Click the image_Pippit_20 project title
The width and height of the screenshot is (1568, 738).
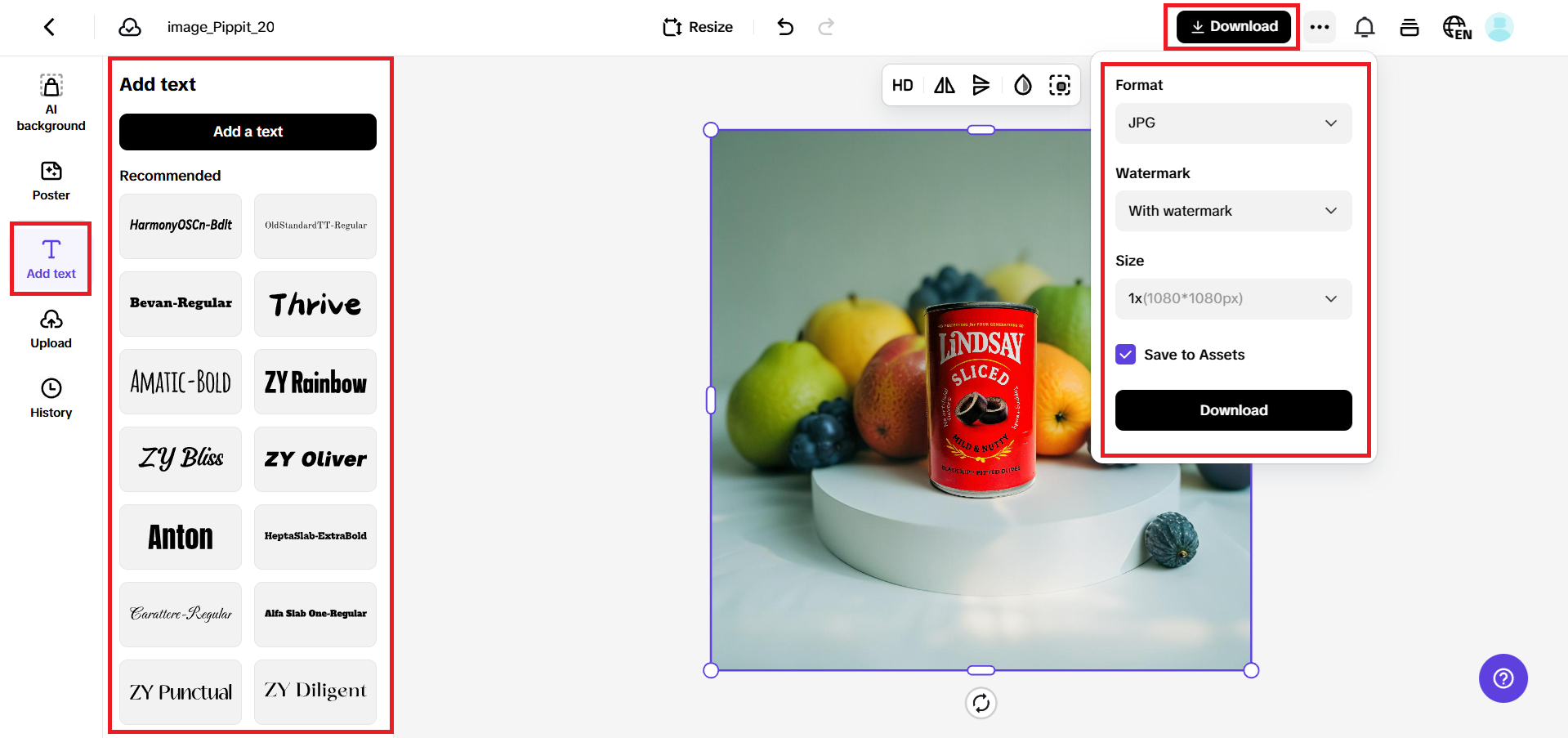pos(221,27)
